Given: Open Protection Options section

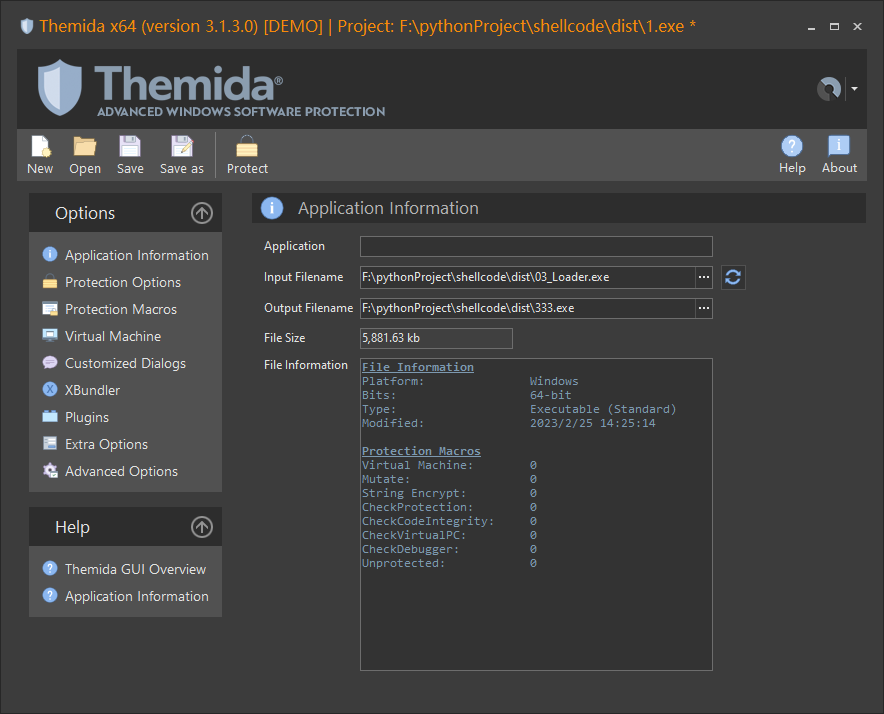Looking at the screenshot, I should coord(125,282).
